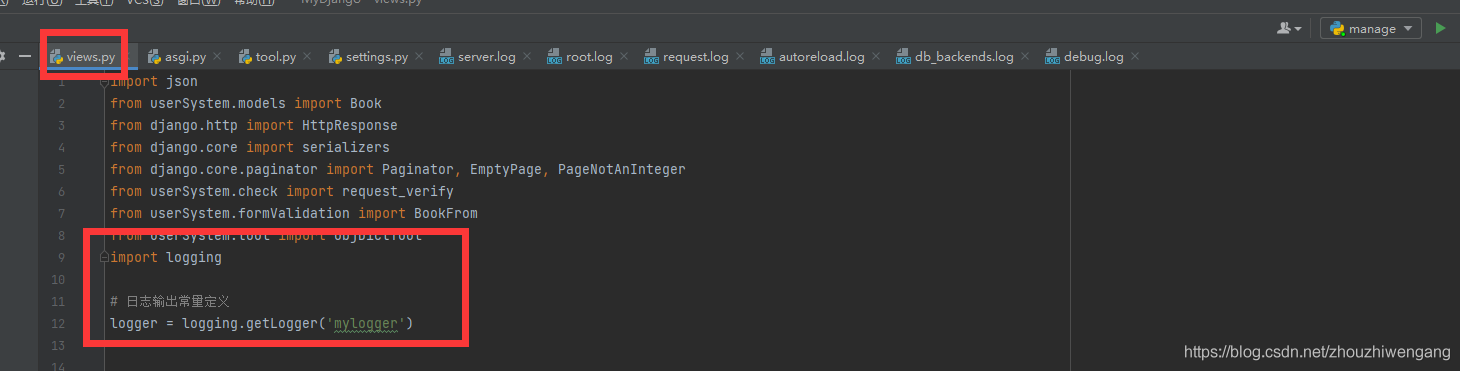Open the db_backends.log tab
The width and height of the screenshot is (1460, 371).
coord(954,57)
